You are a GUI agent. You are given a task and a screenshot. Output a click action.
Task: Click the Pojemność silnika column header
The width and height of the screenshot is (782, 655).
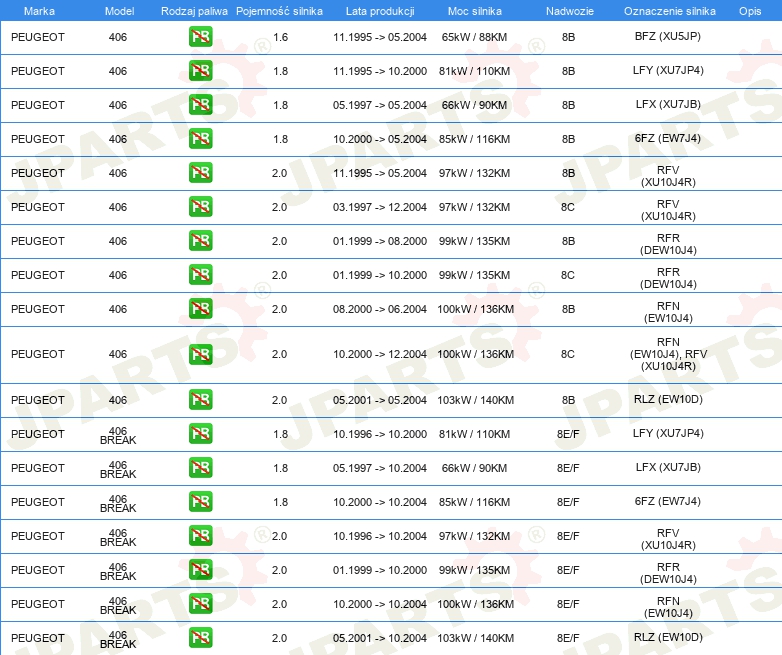click(x=279, y=11)
